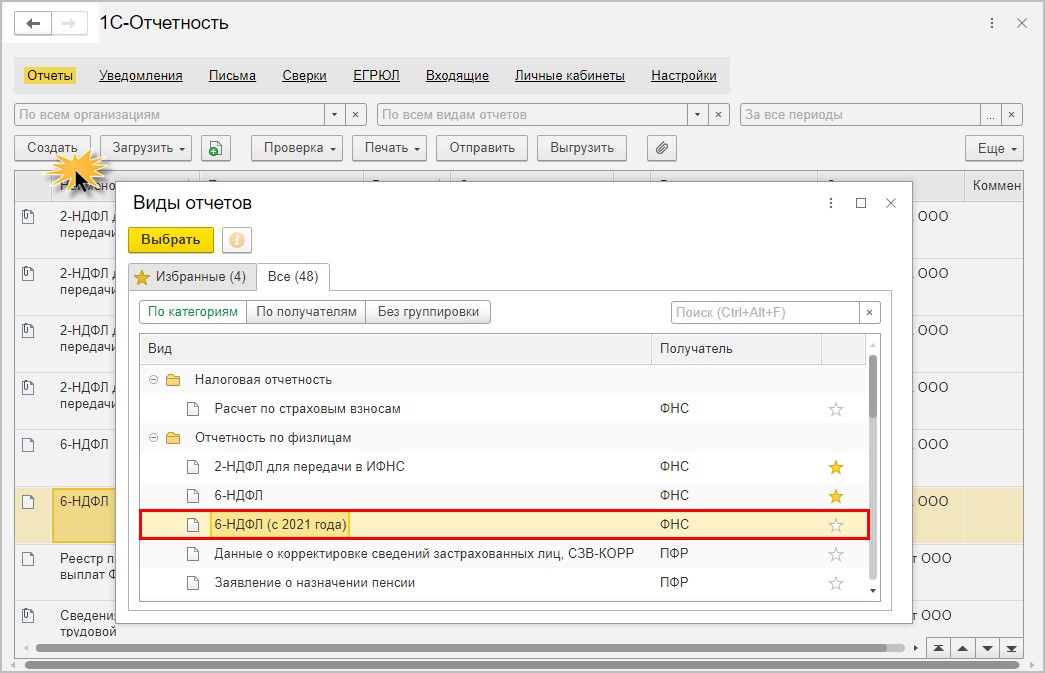Image resolution: width=1045 pixels, height=673 pixels.
Task: Click the vertical scrollbar thumb in the report list
Action: point(873,387)
